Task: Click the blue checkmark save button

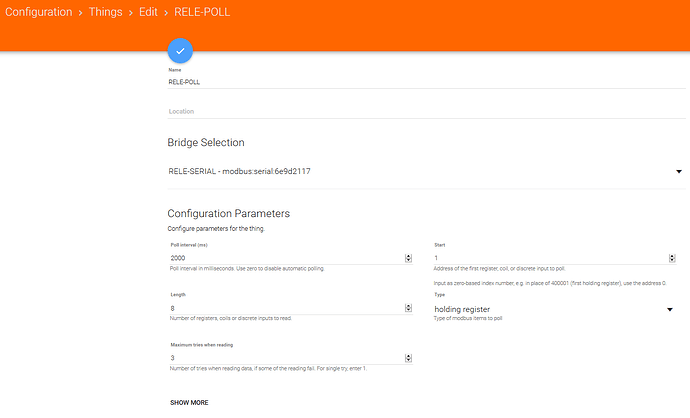Action: (180, 50)
